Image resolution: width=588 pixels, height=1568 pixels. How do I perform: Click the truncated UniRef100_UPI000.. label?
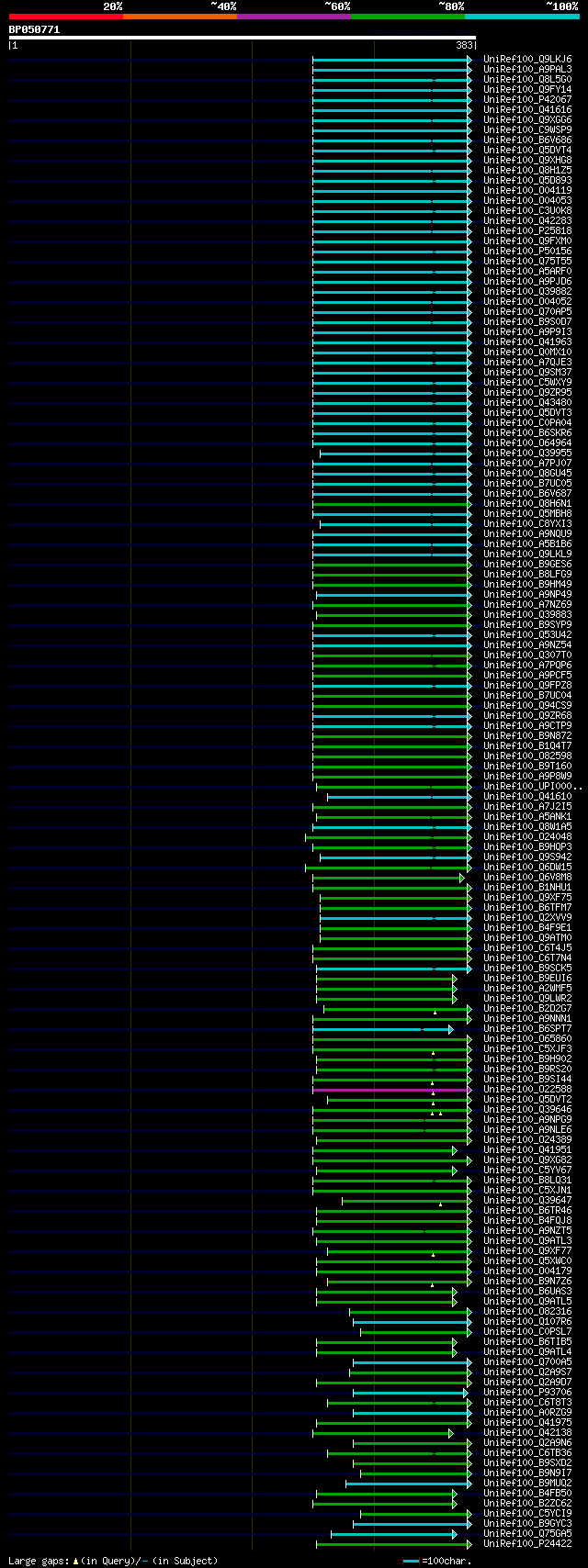click(533, 787)
